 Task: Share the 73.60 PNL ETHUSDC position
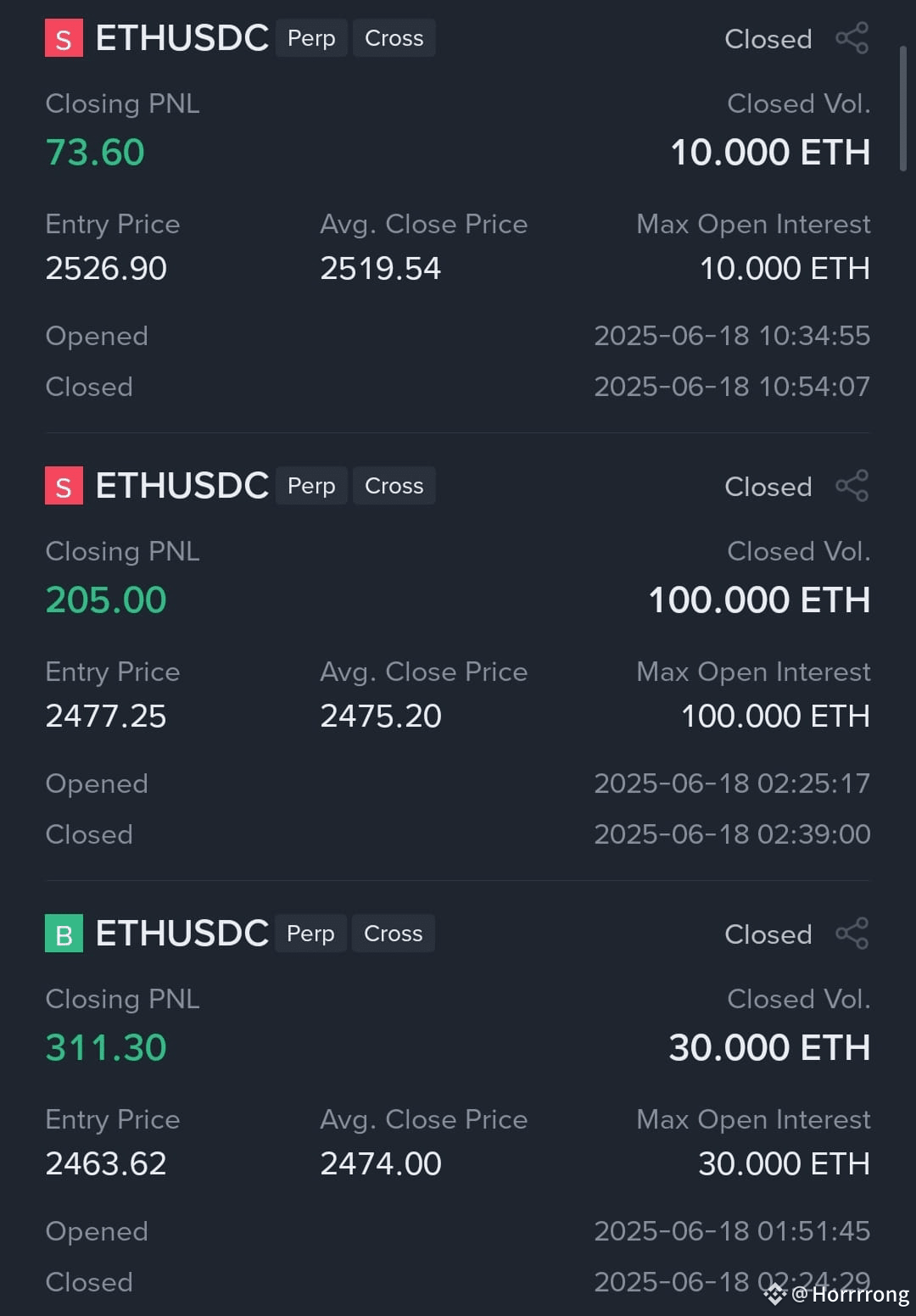click(852, 38)
